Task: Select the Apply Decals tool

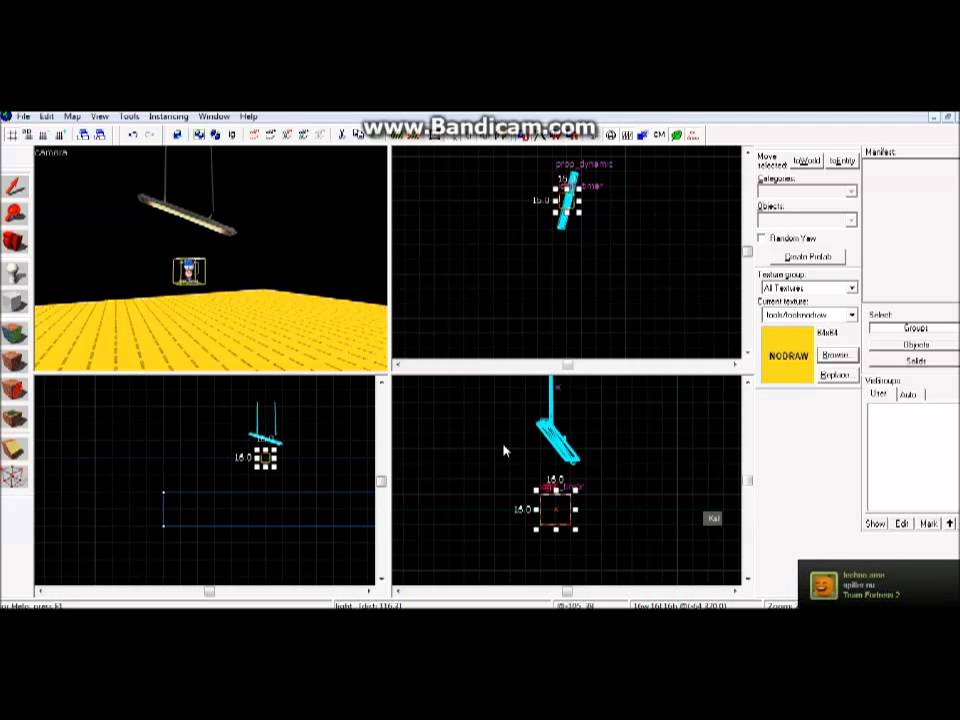Action: pyautogui.click(x=16, y=389)
